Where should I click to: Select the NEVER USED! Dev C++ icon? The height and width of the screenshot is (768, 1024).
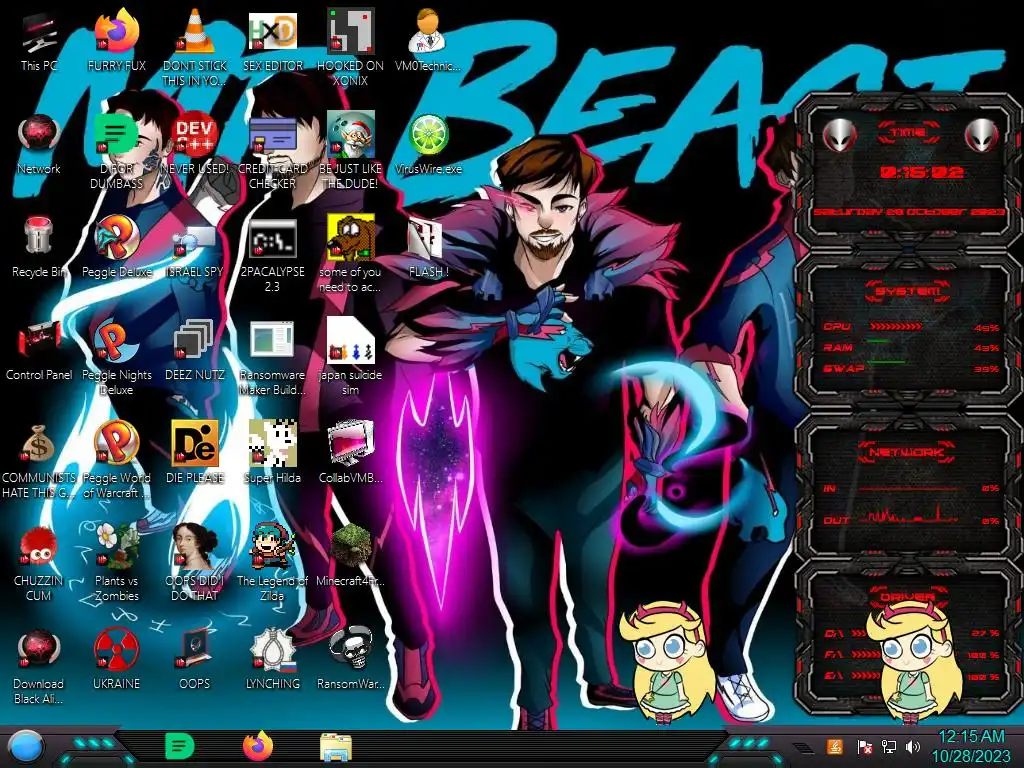(195, 136)
